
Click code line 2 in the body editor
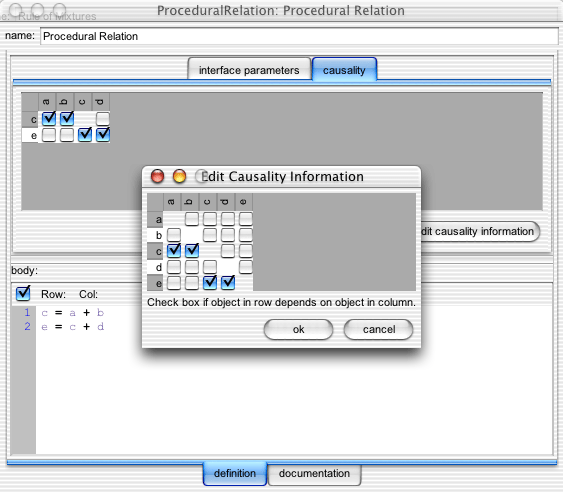(73, 327)
